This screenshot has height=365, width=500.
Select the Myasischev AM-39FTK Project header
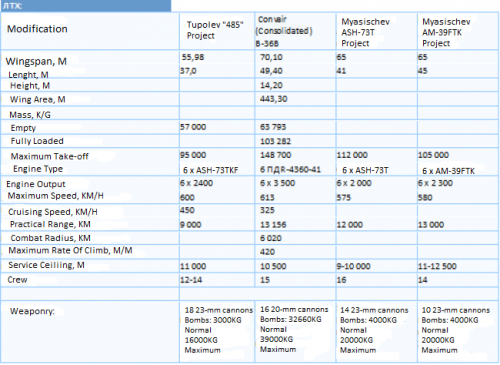click(x=446, y=32)
